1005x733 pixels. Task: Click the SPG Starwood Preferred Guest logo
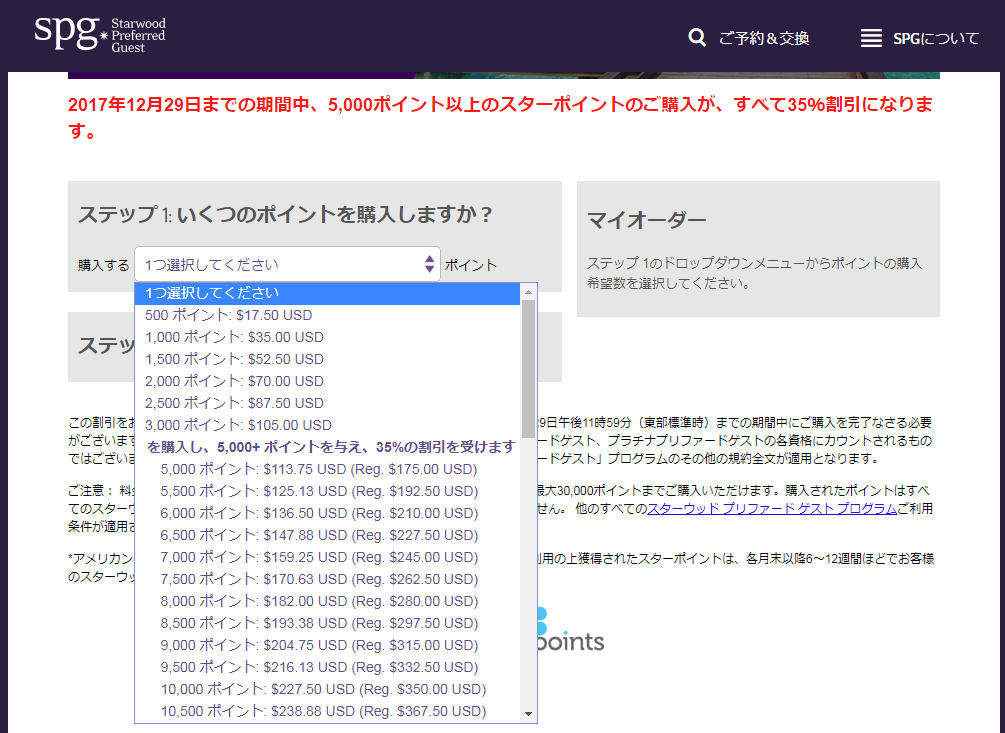[100, 35]
